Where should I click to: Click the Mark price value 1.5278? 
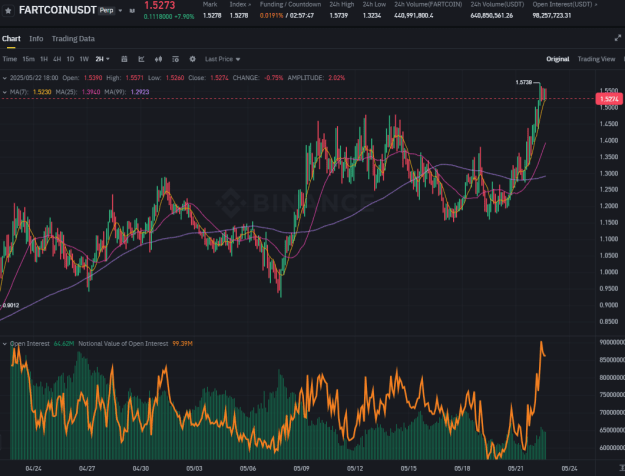point(212,16)
